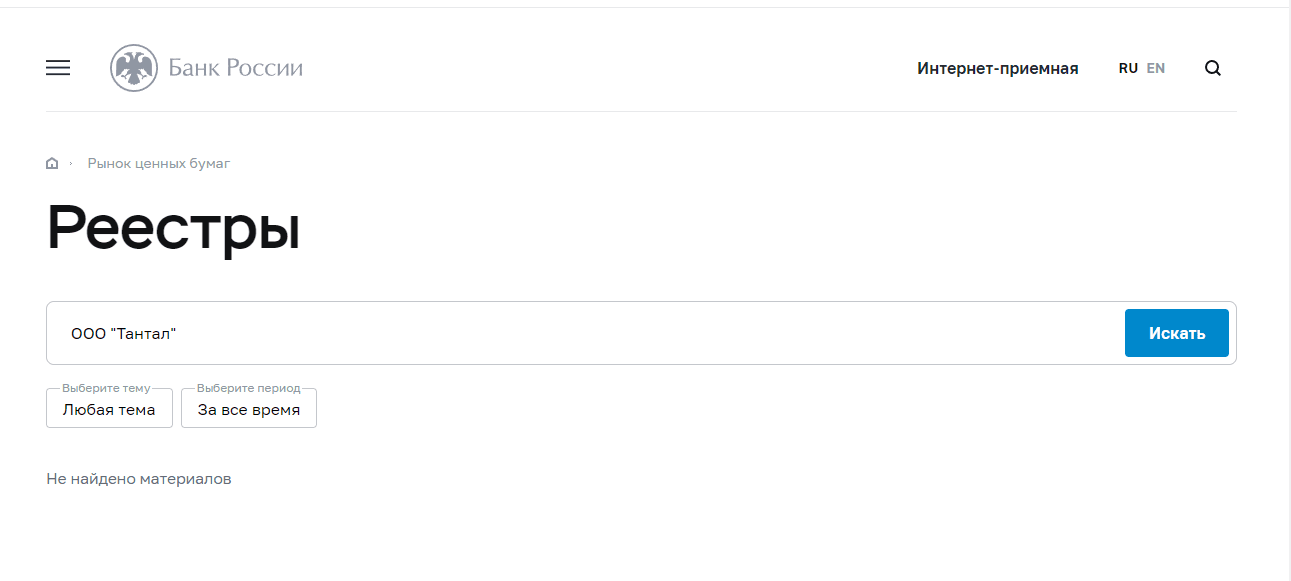Click the "Реестры" page heading
This screenshot has width=1291, height=581.
[173, 228]
